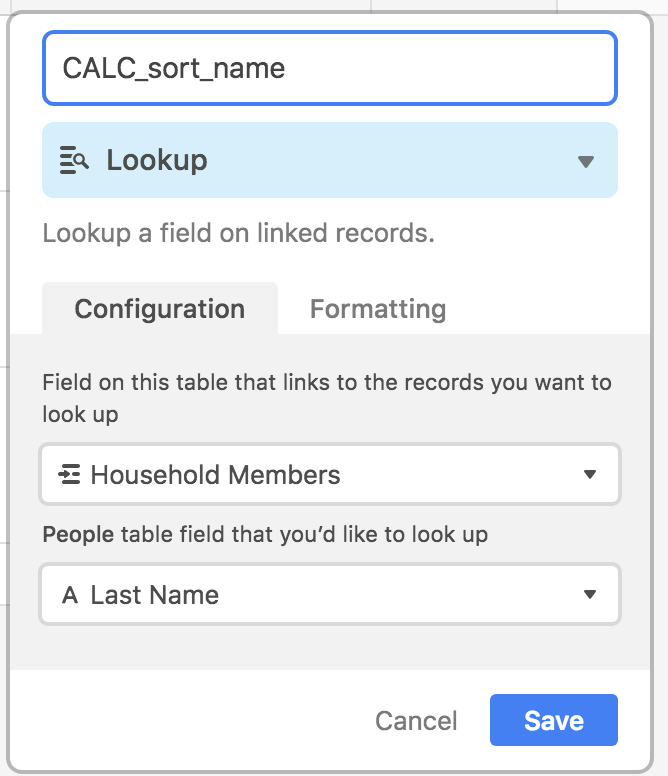The height and width of the screenshot is (776, 668).
Task: Click the blank area of the Lookup type selector
Action: [x=391, y=160]
